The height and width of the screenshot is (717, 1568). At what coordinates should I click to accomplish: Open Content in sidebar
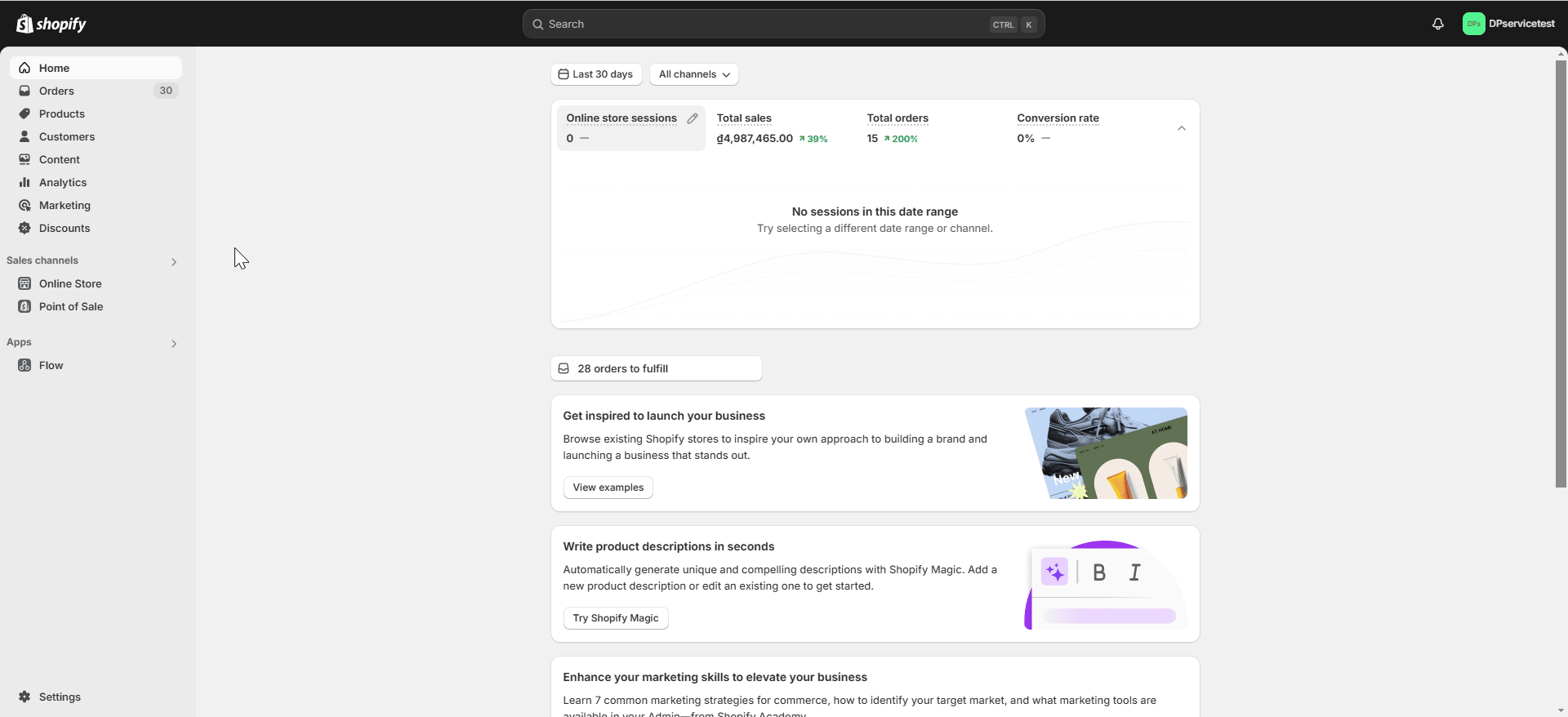(96, 159)
